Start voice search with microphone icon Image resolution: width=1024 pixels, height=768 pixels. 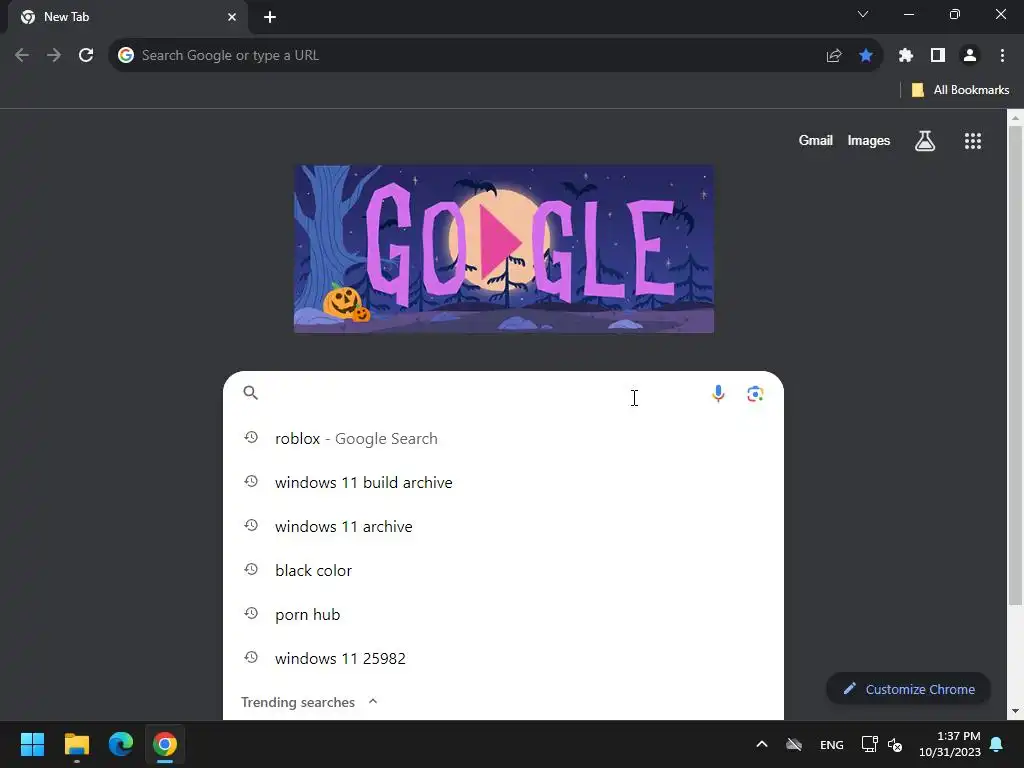coord(718,393)
